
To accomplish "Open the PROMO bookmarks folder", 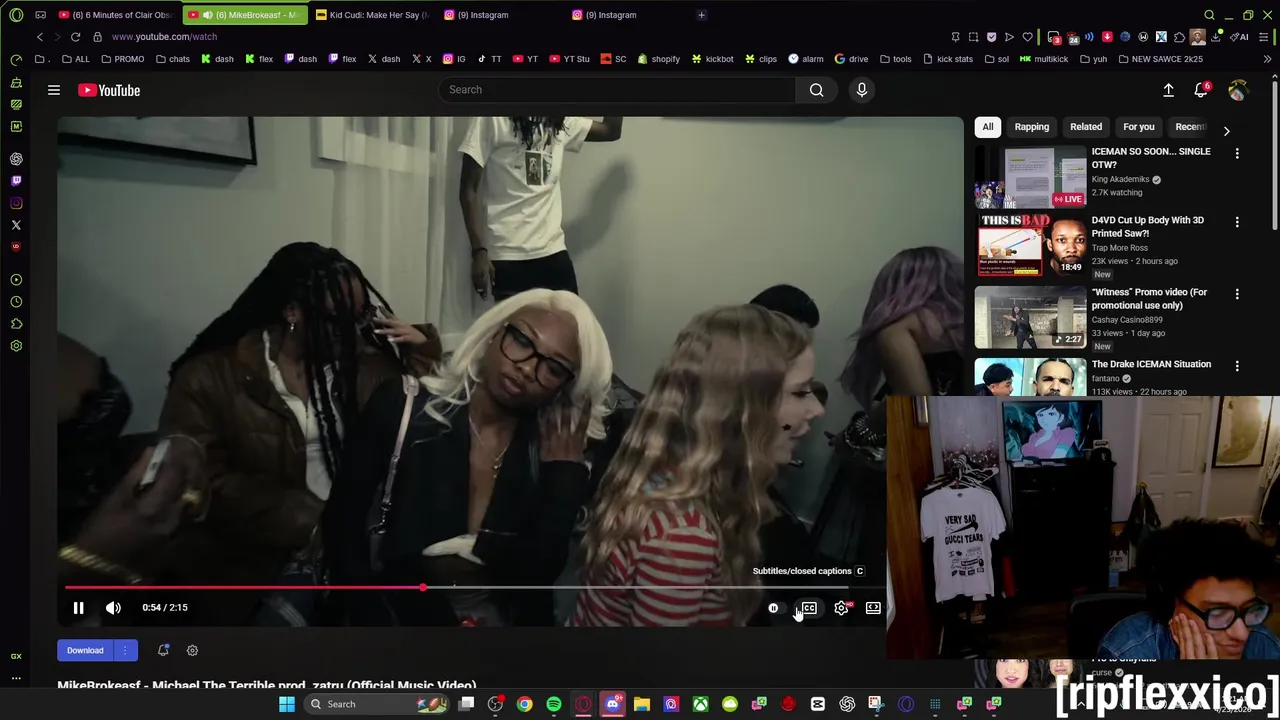I will click(122, 59).
